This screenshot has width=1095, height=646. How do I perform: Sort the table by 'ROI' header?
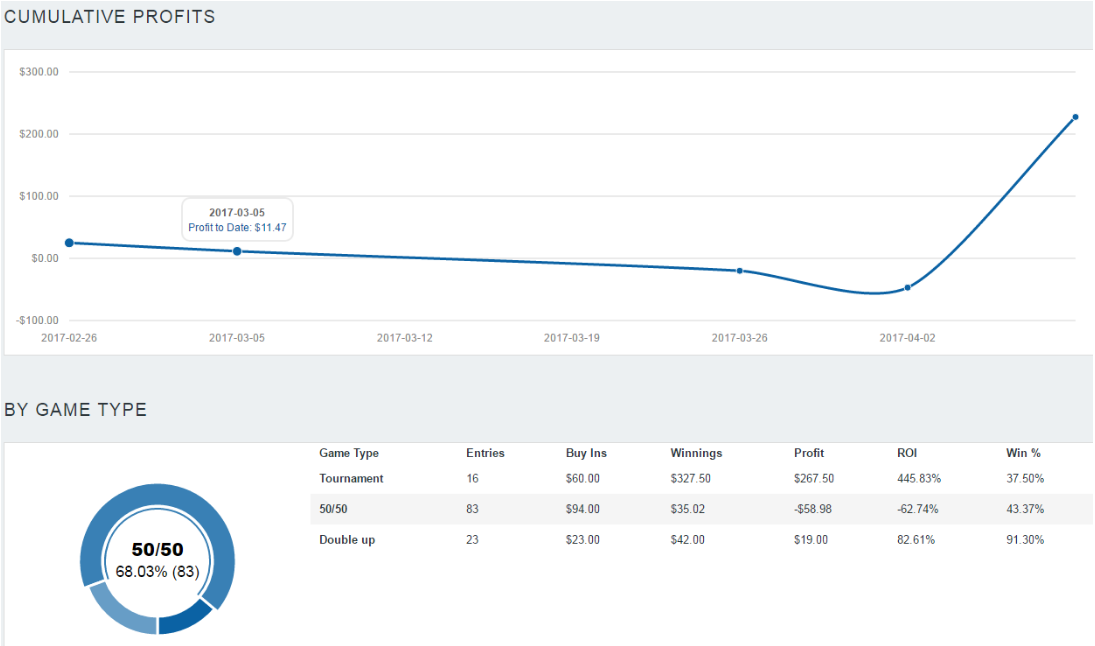point(907,453)
